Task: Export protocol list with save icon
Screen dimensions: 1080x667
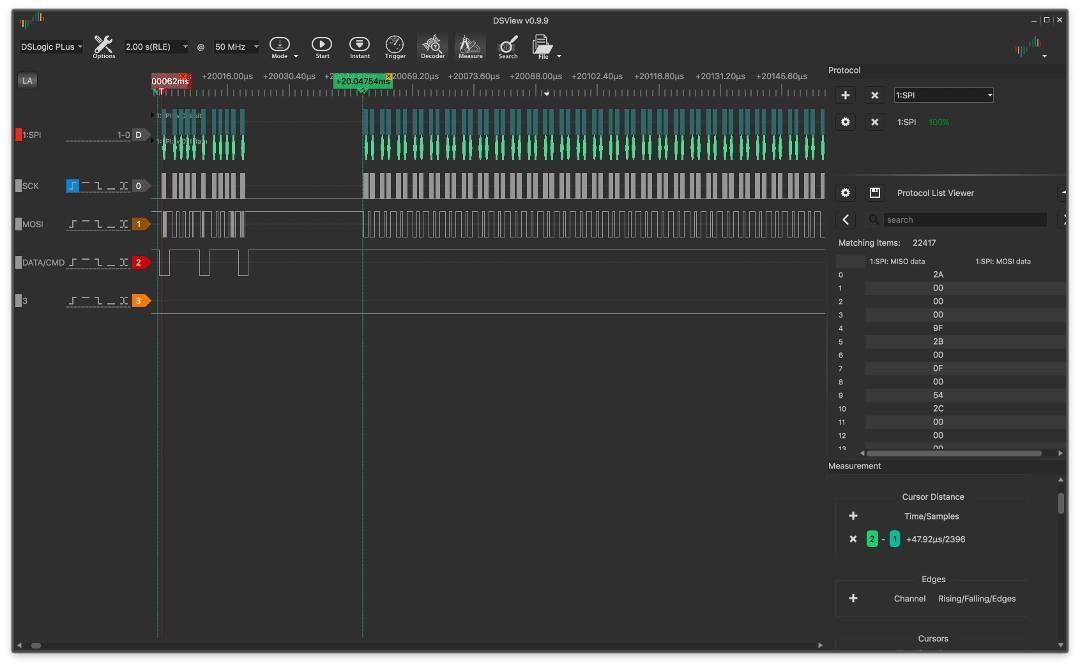Action: pos(875,193)
